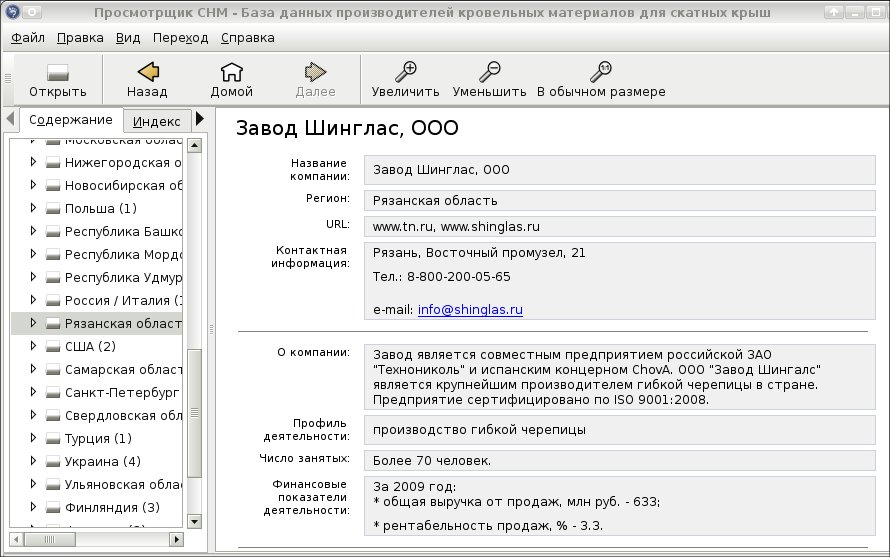Open the Переход menu

coord(180,38)
